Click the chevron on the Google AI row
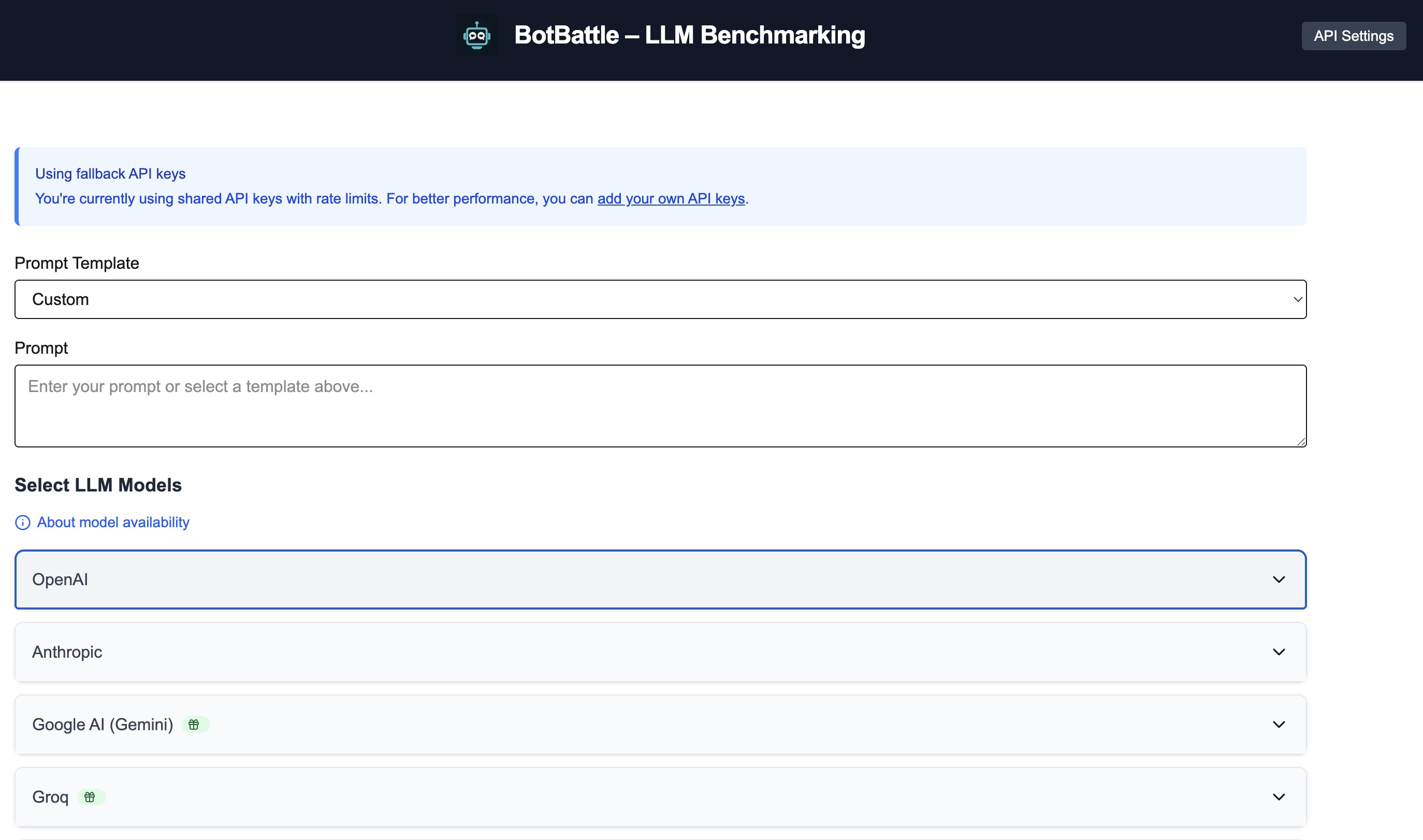 (1279, 725)
